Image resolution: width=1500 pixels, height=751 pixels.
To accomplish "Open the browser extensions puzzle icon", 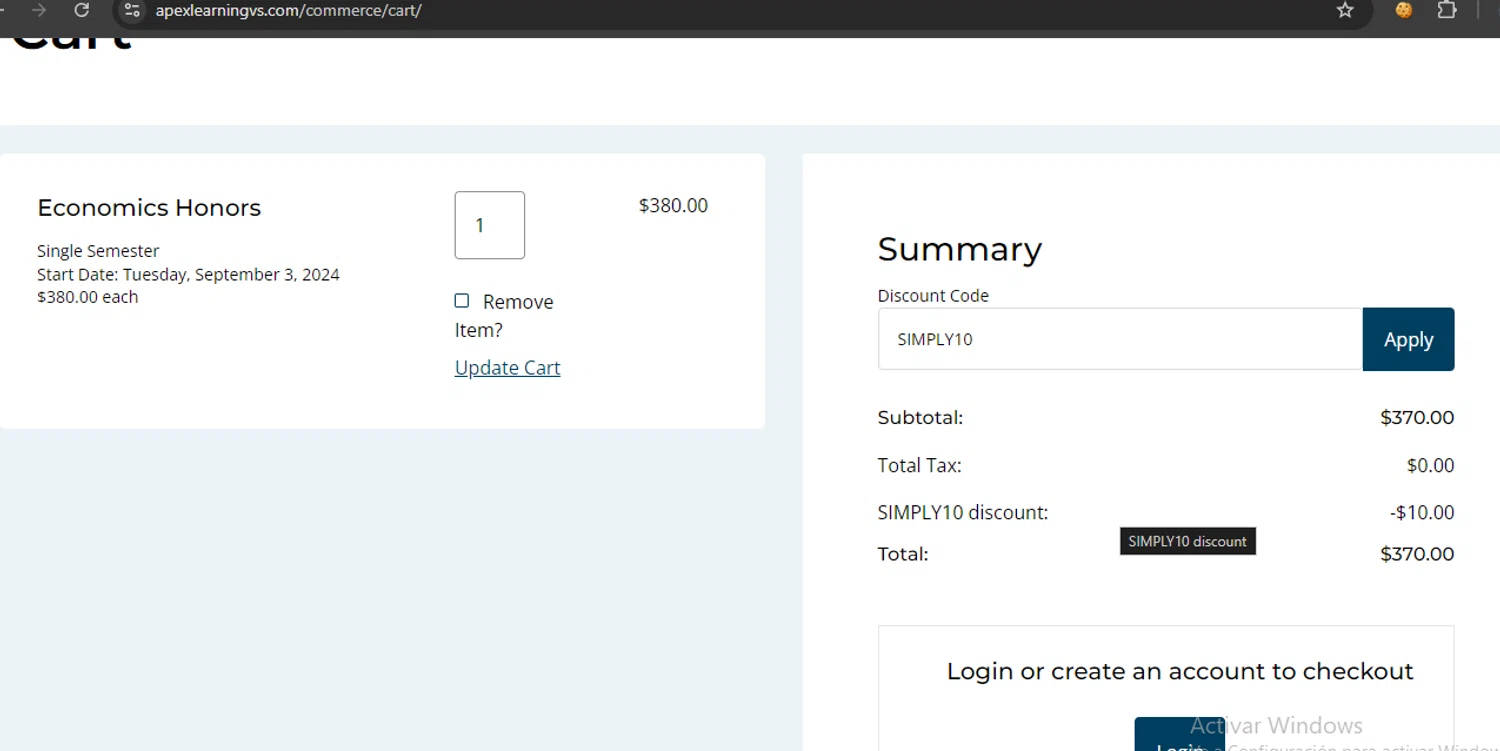I will pyautogui.click(x=1446, y=10).
